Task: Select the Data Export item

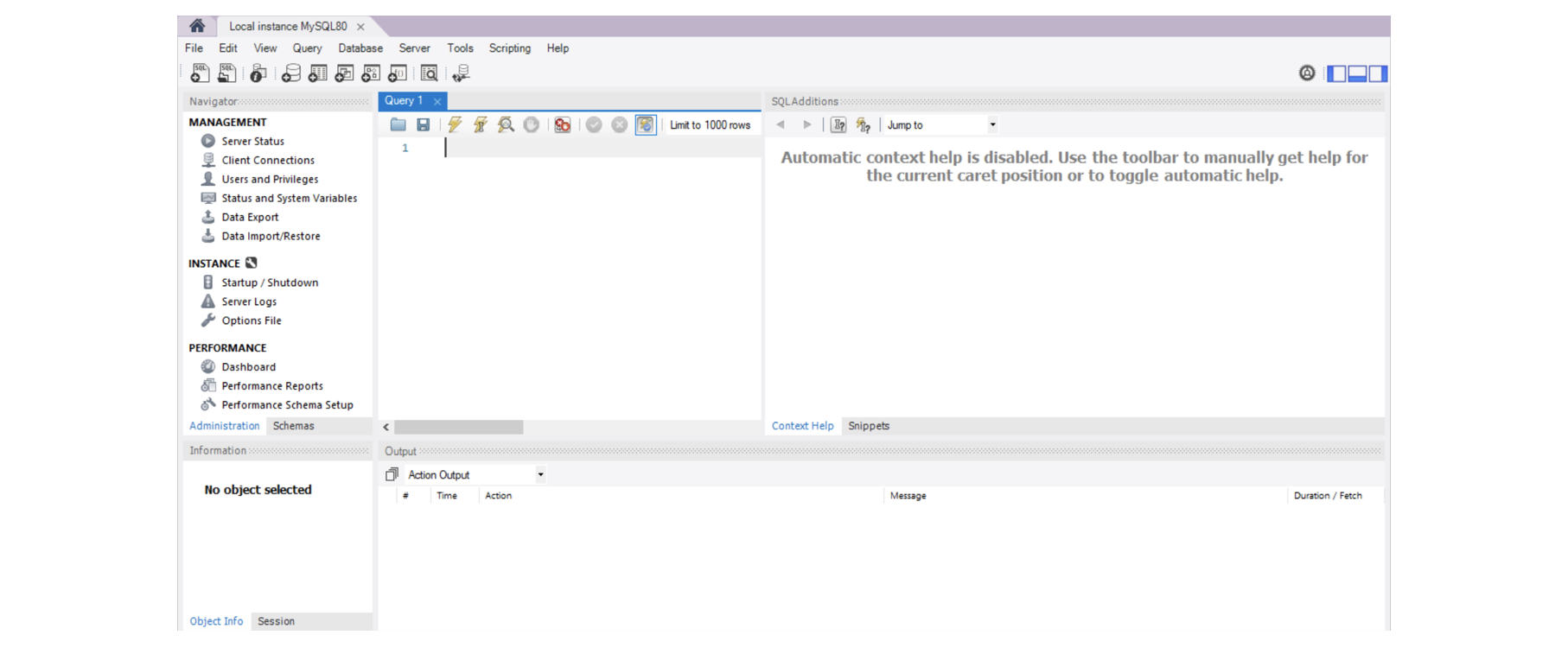Action: [x=250, y=218]
